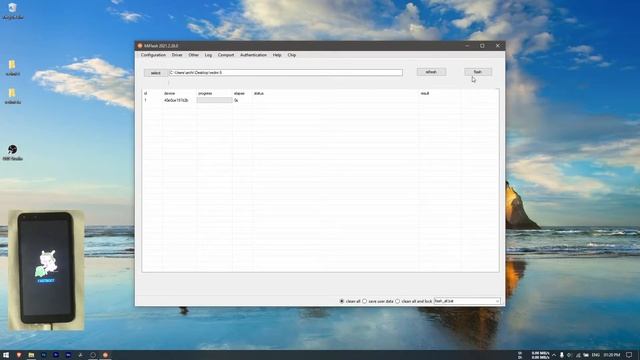Click the volume tray icon
The image size is (640, 360).
569,355
